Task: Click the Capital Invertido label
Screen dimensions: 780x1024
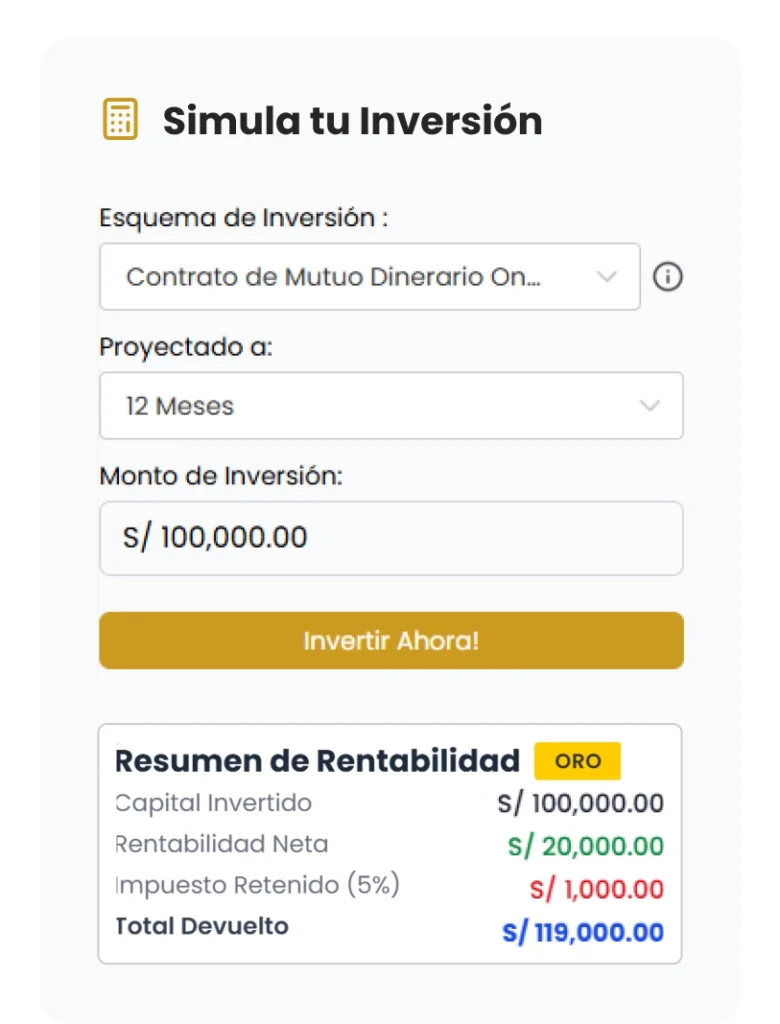Action: [214, 803]
